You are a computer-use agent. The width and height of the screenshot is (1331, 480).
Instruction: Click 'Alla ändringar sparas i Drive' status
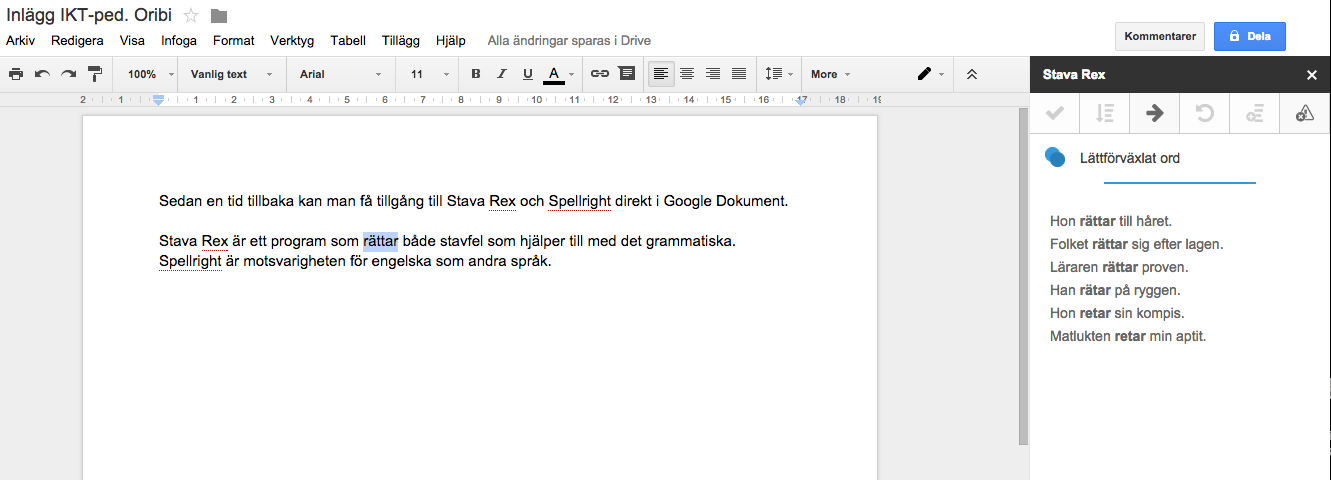click(x=569, y=41)
